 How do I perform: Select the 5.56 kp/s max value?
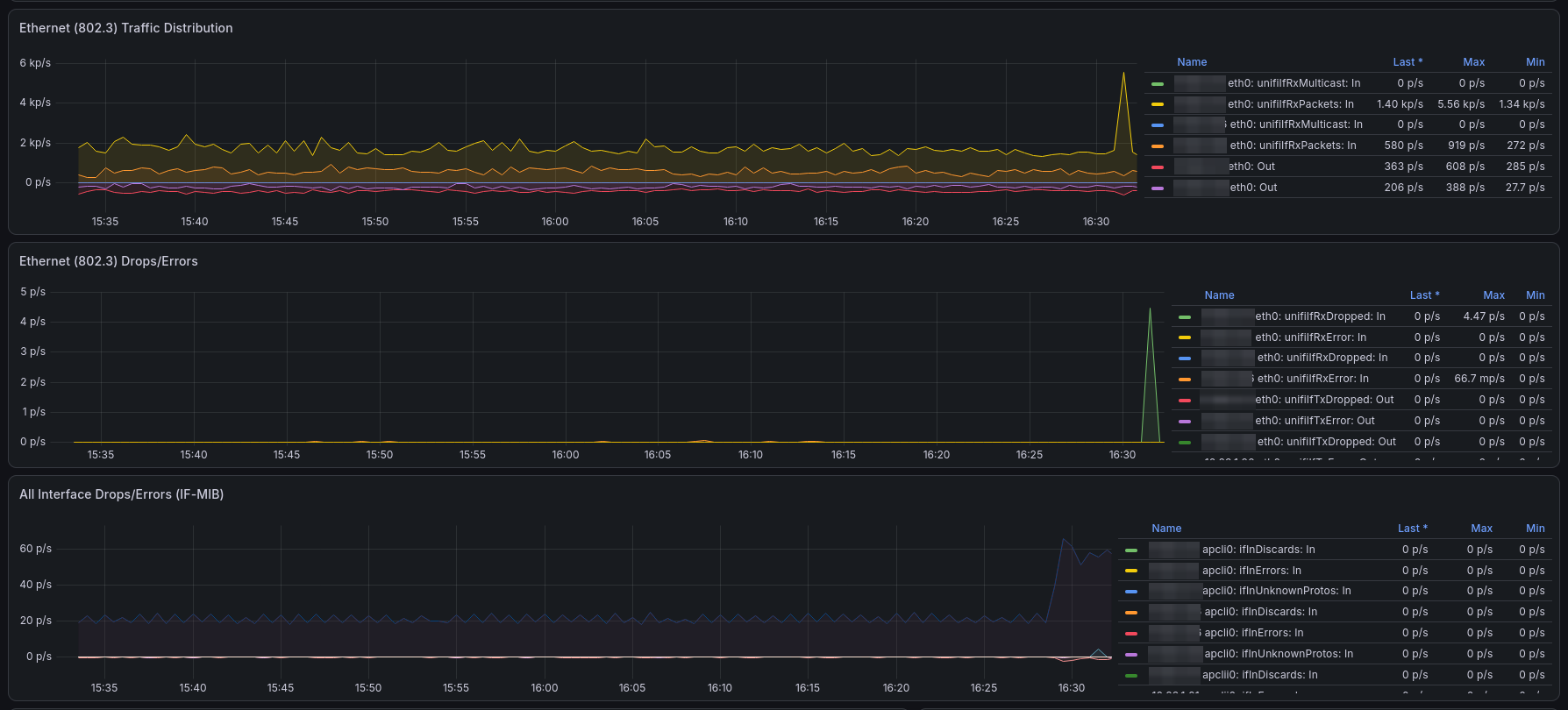[1461, 104]
